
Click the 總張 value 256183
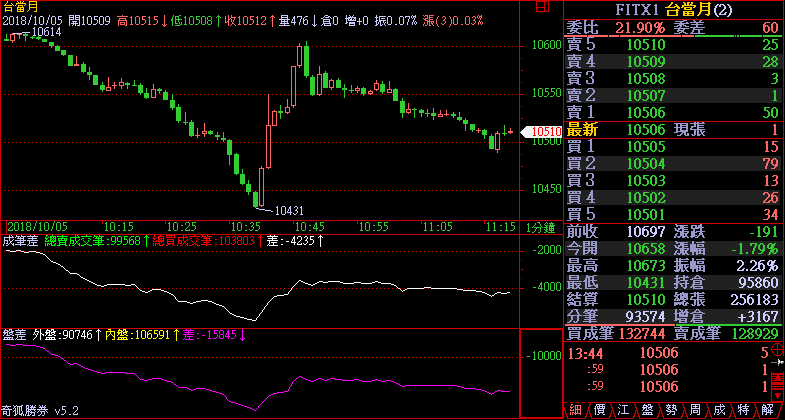pos(755,299)
